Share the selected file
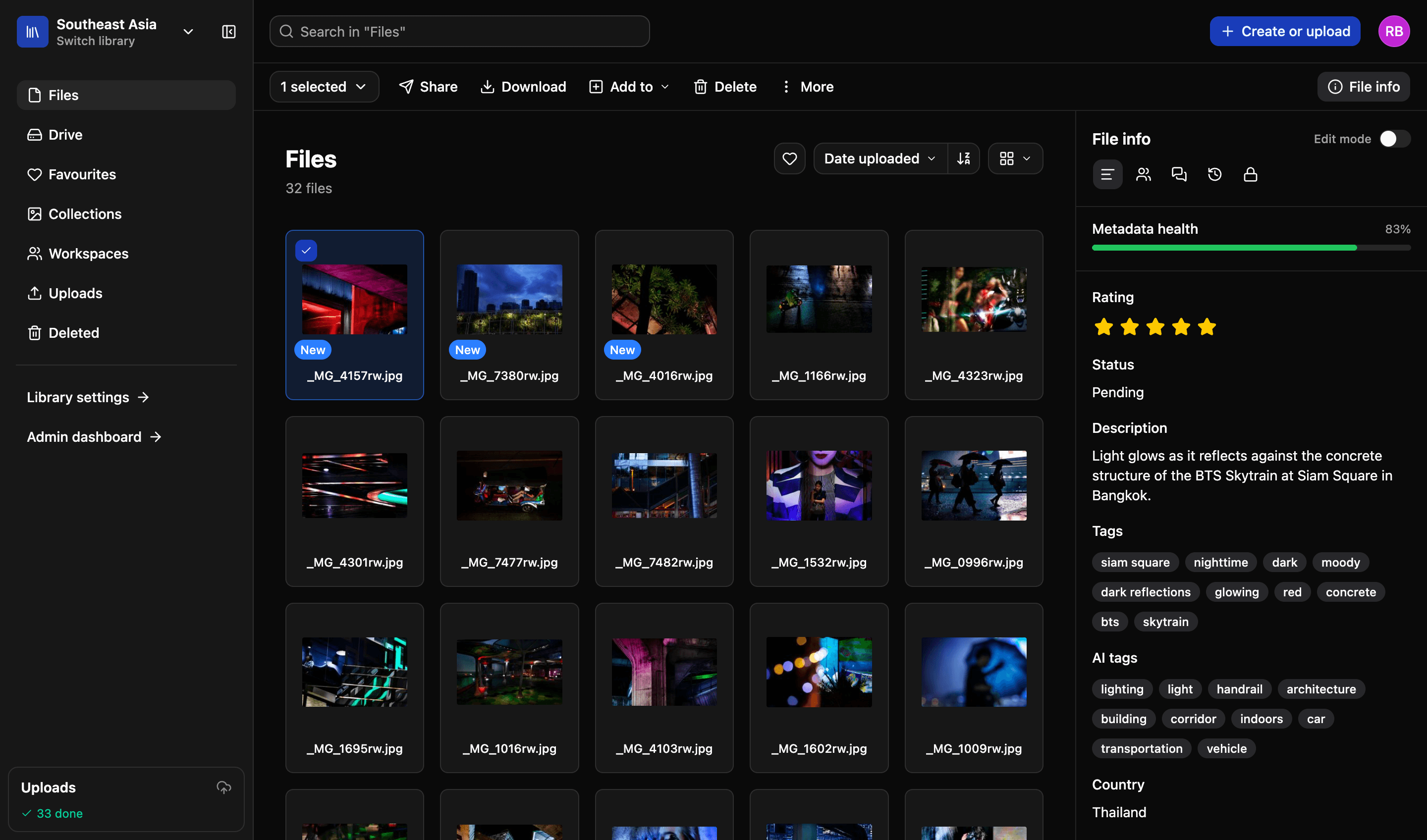The image size is (1427, 840). pos(428,87)
